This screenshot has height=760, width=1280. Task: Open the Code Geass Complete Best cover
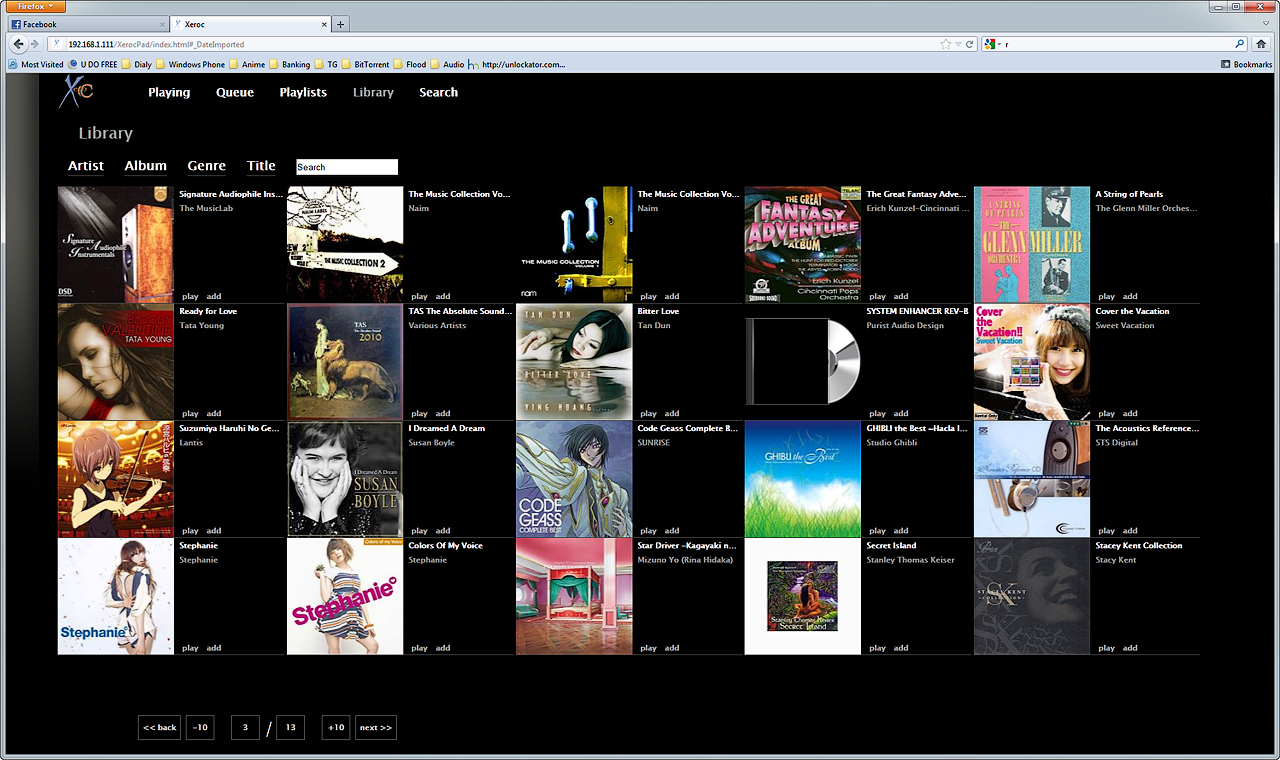pos(574,479)
